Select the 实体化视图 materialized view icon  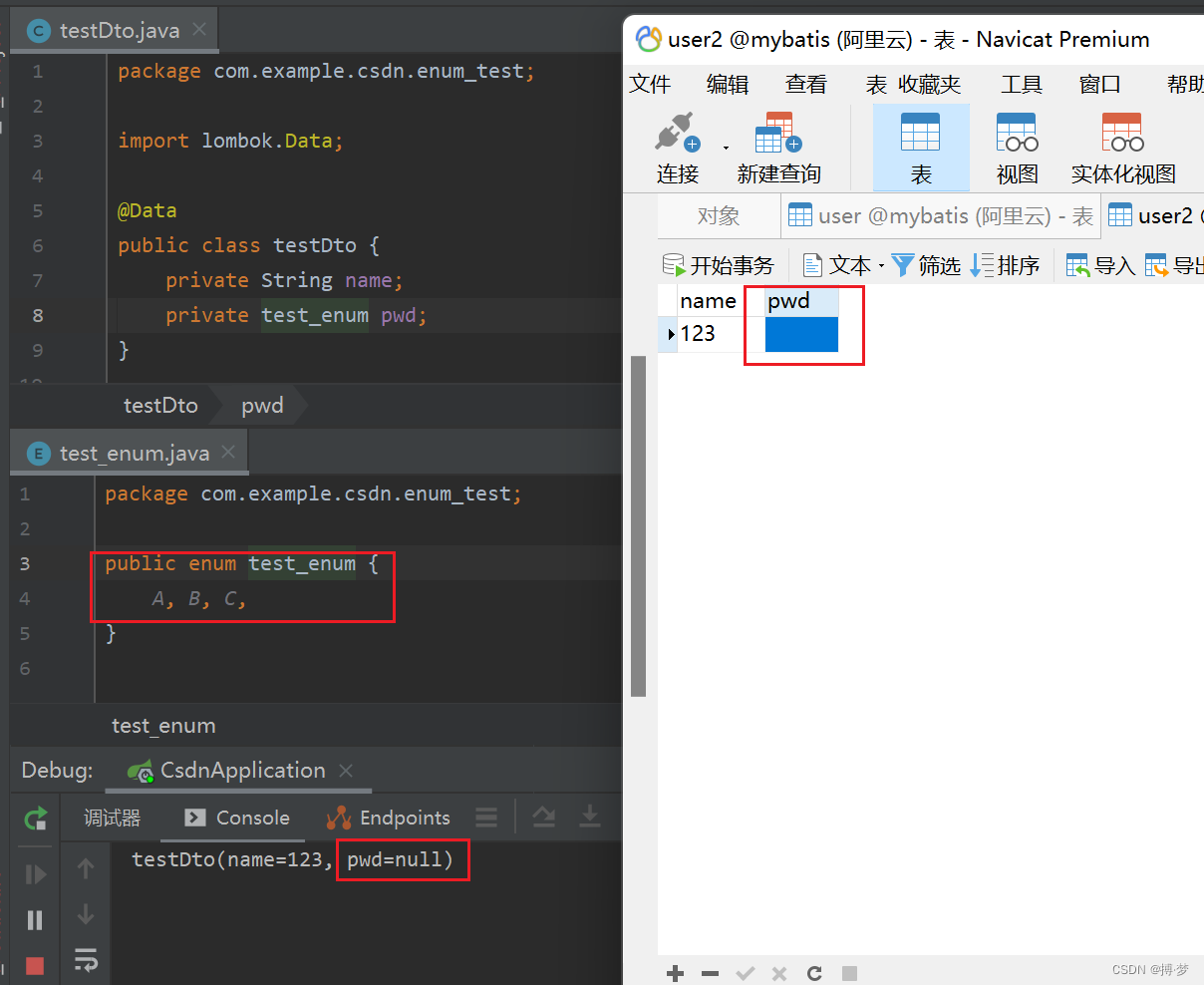click(x=1122, y=148)
